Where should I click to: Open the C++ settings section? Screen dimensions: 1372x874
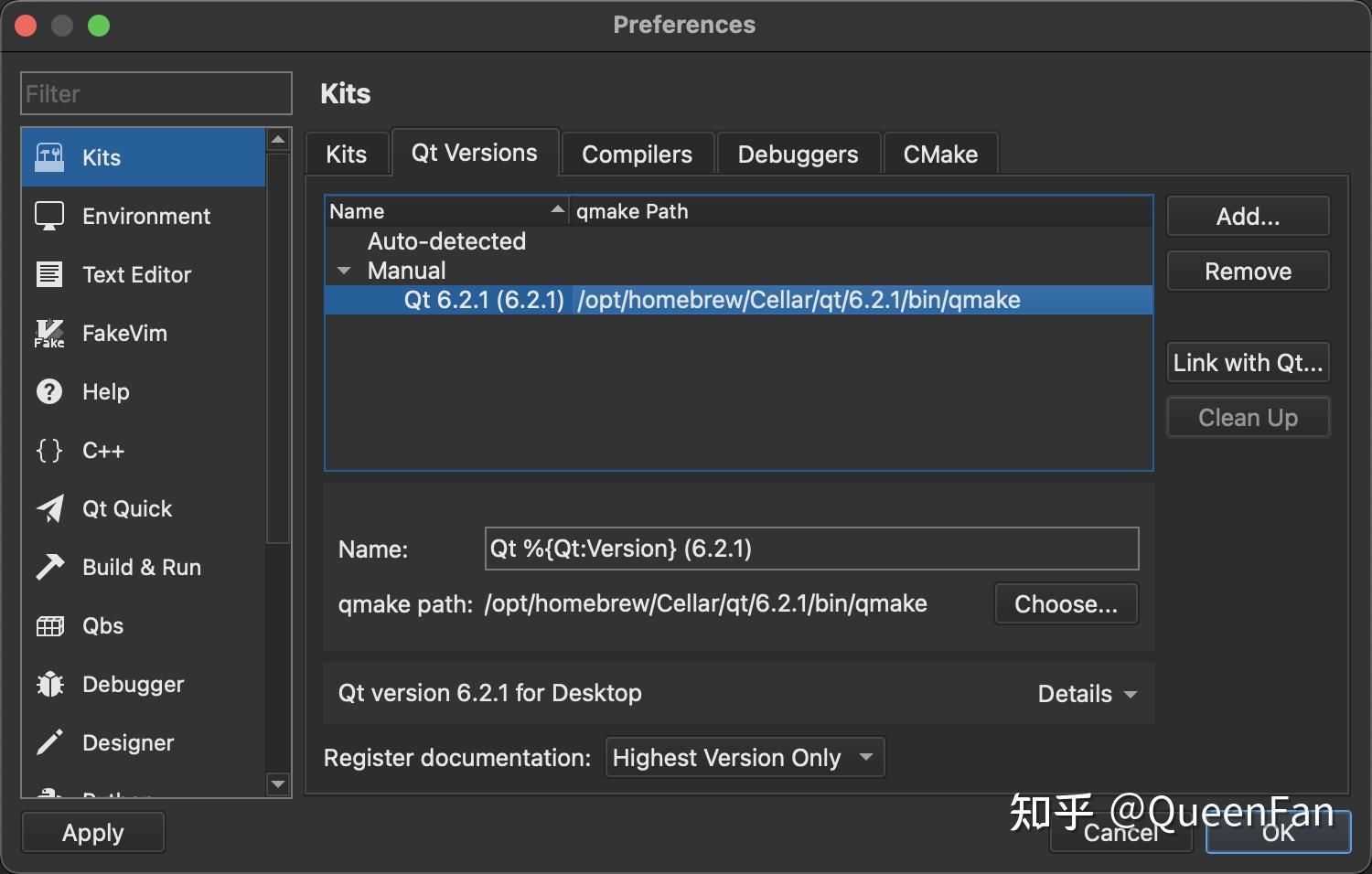coord(49,450)
